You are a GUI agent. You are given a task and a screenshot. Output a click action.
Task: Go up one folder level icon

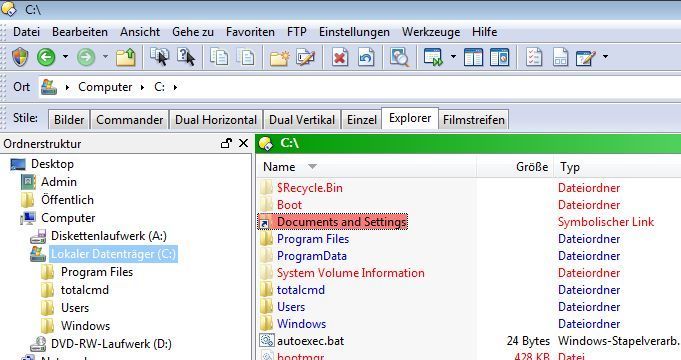pyautogui.click(x=126, y=57)
